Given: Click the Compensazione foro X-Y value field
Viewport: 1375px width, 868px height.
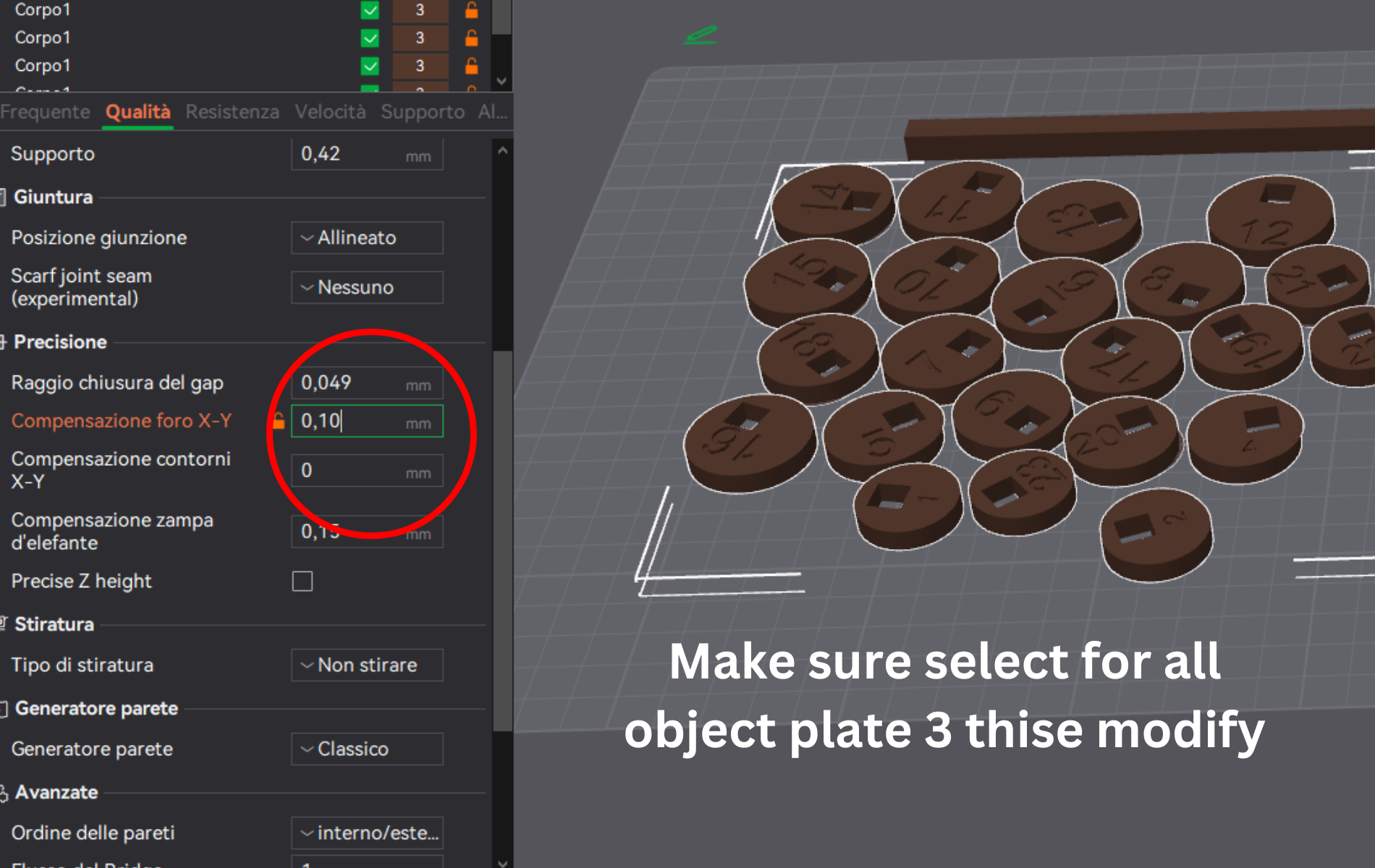Looking at the screenshot, I should tap(367, 420).
